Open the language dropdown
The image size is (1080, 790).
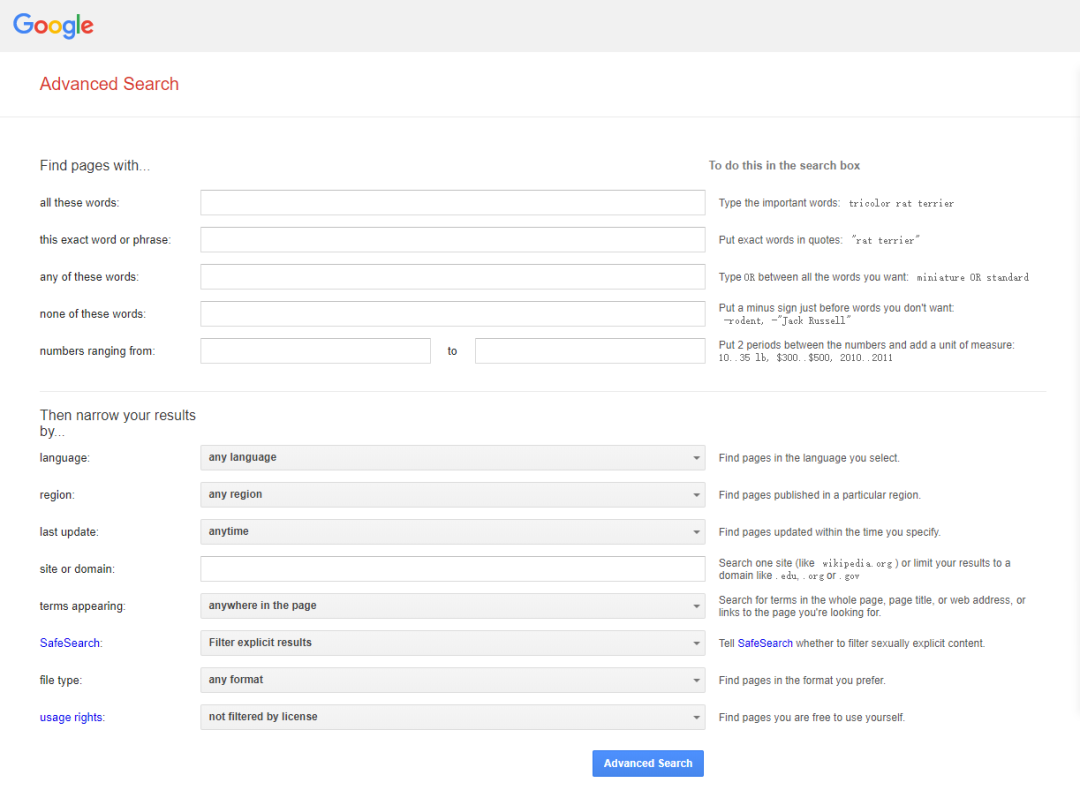(x=452, y=458)
